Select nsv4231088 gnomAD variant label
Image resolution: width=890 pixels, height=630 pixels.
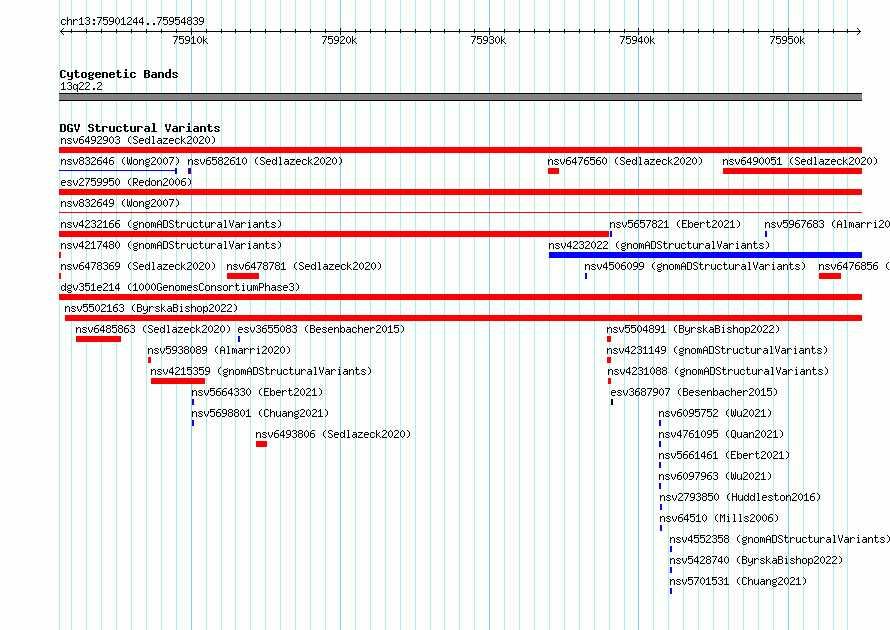[x=718, y=371]
